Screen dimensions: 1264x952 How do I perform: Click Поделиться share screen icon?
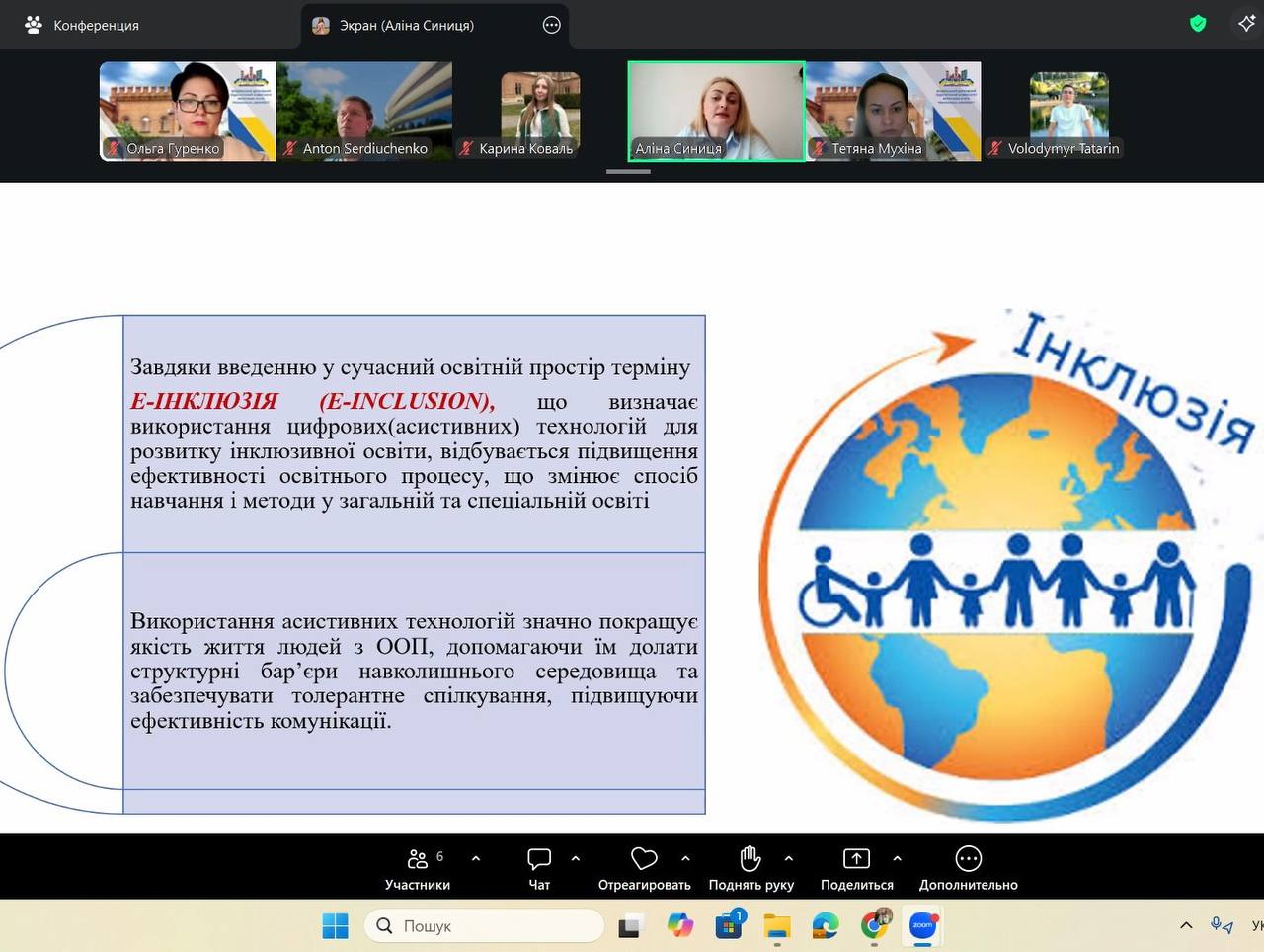click(x=856, y=867)
